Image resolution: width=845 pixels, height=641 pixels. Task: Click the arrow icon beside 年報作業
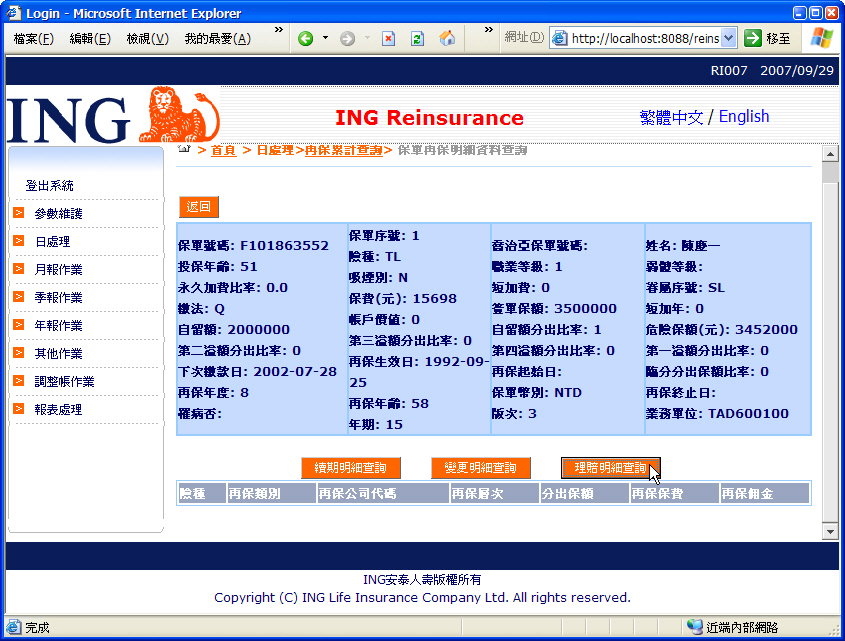pyautogui.click(x=19, y=325)
